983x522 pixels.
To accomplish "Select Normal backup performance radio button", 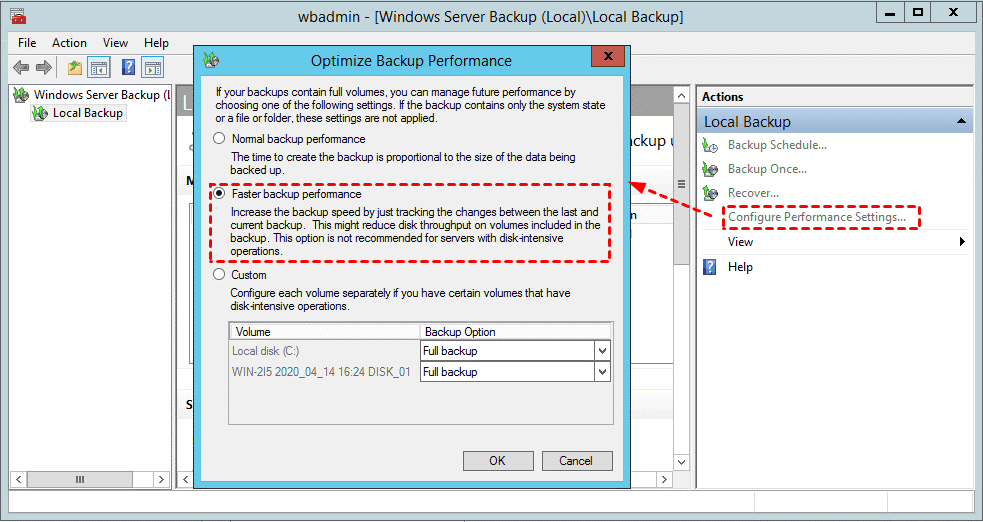I will tap(219, 138).
